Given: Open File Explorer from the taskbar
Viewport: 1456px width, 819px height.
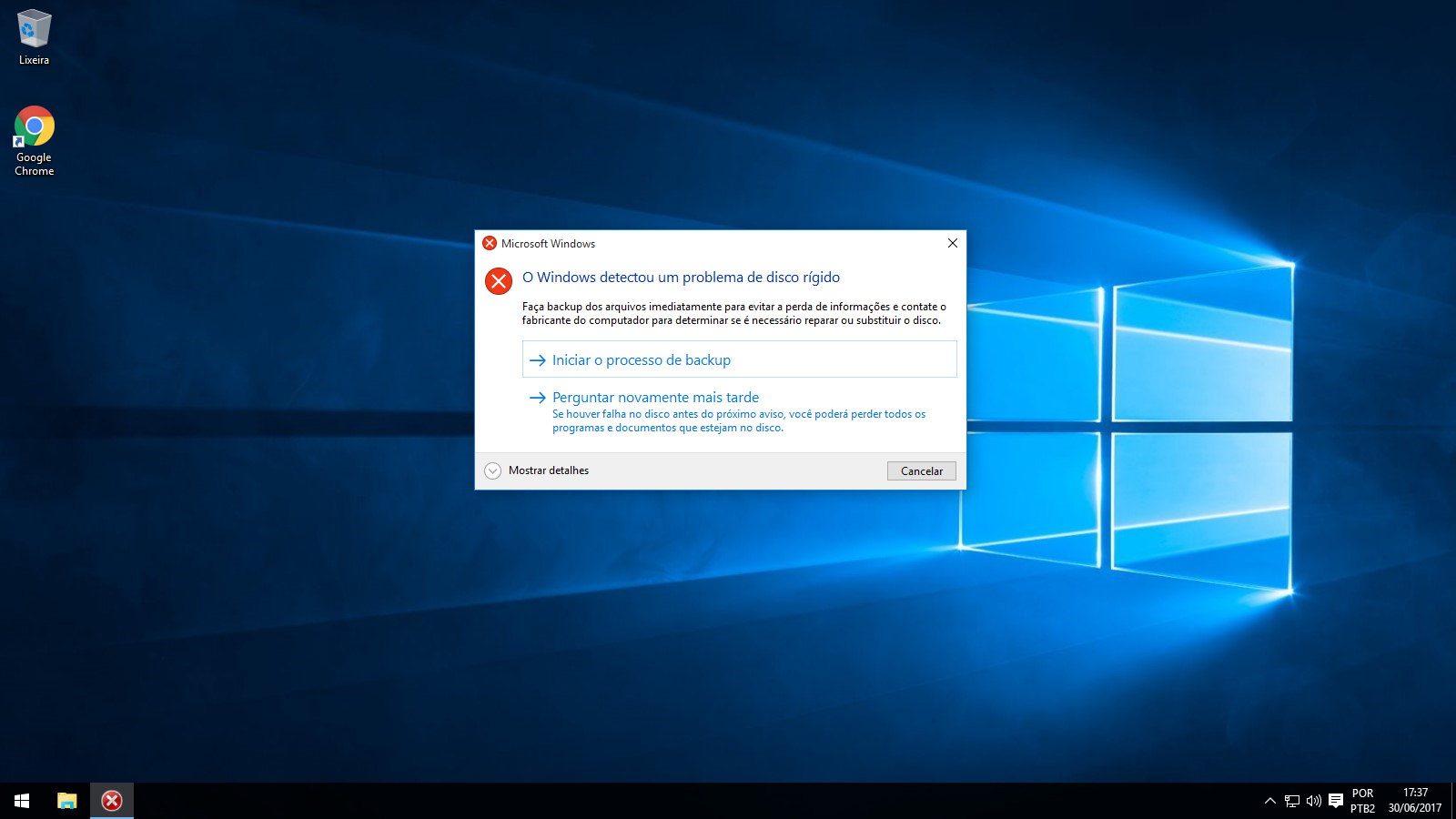Looking at the screenshot, I should point(66,801).
